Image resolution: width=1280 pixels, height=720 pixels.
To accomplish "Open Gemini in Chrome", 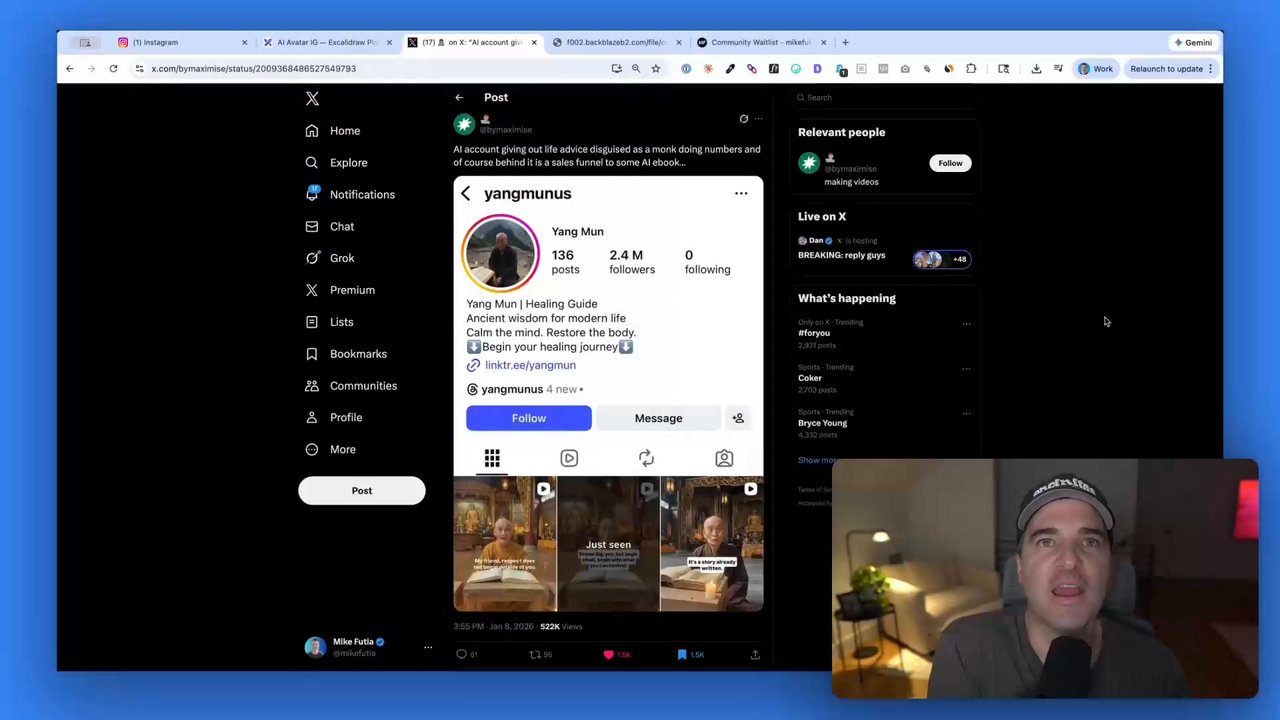I will tap(1193, 42).
